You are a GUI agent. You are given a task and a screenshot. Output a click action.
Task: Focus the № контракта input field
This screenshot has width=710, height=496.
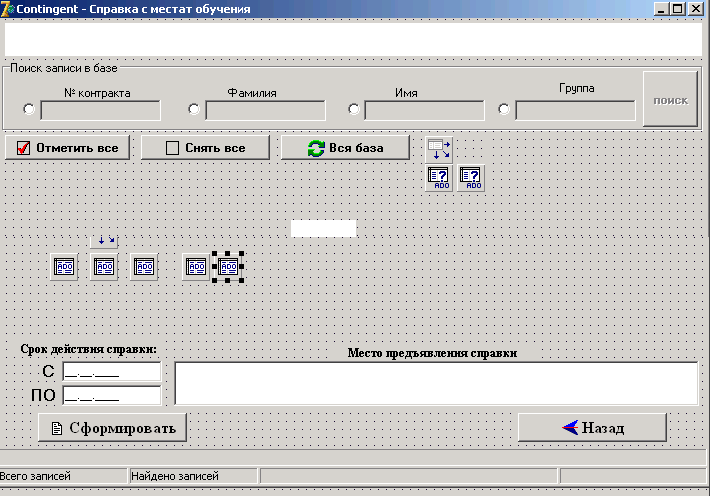tap(101, 111)
